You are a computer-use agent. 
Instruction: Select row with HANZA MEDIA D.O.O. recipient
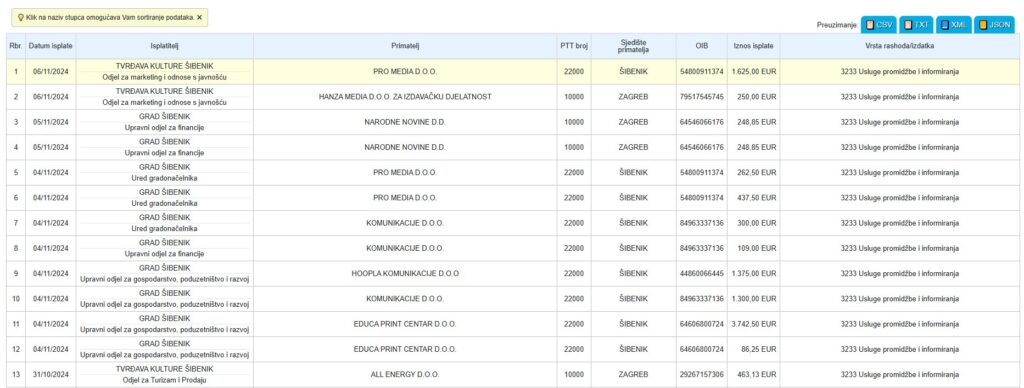513,97
